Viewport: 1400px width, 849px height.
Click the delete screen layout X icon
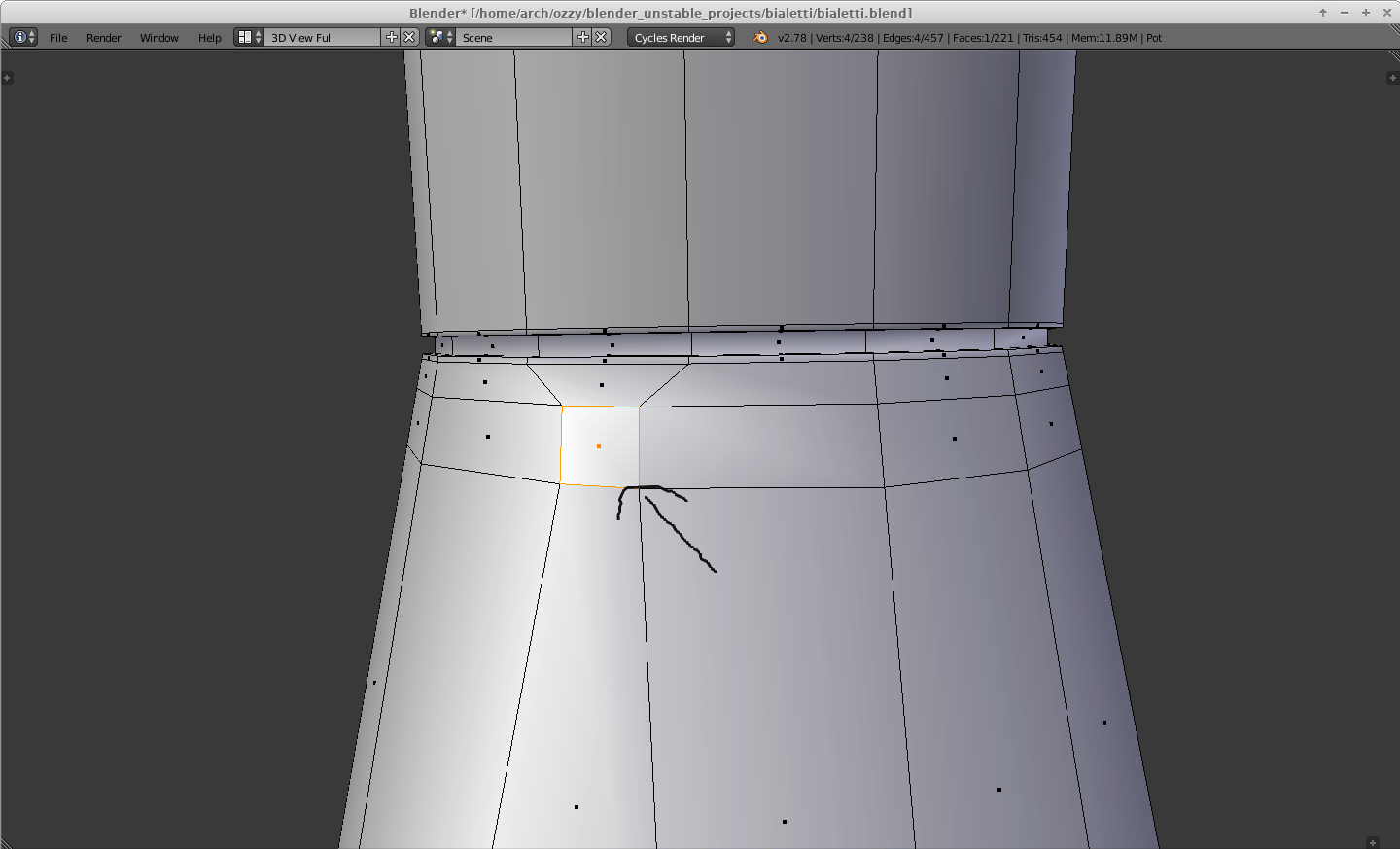pyautogui.click(x=408, y=37)
